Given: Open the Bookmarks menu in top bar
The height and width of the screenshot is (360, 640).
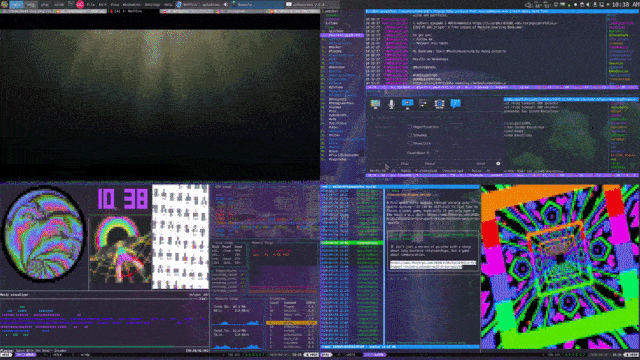Looking at the screenshot, I should 131,4.
